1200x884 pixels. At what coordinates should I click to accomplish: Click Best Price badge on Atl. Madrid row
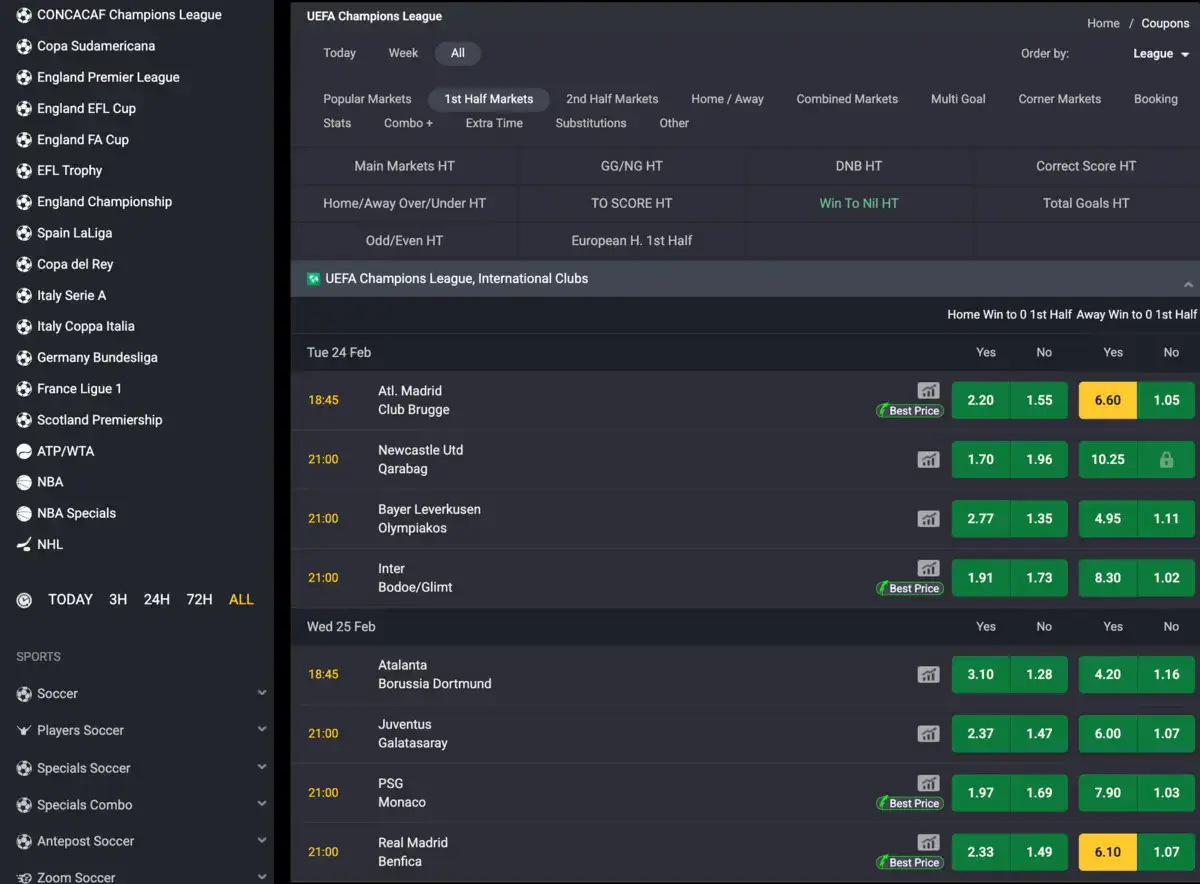pos(910,411)
